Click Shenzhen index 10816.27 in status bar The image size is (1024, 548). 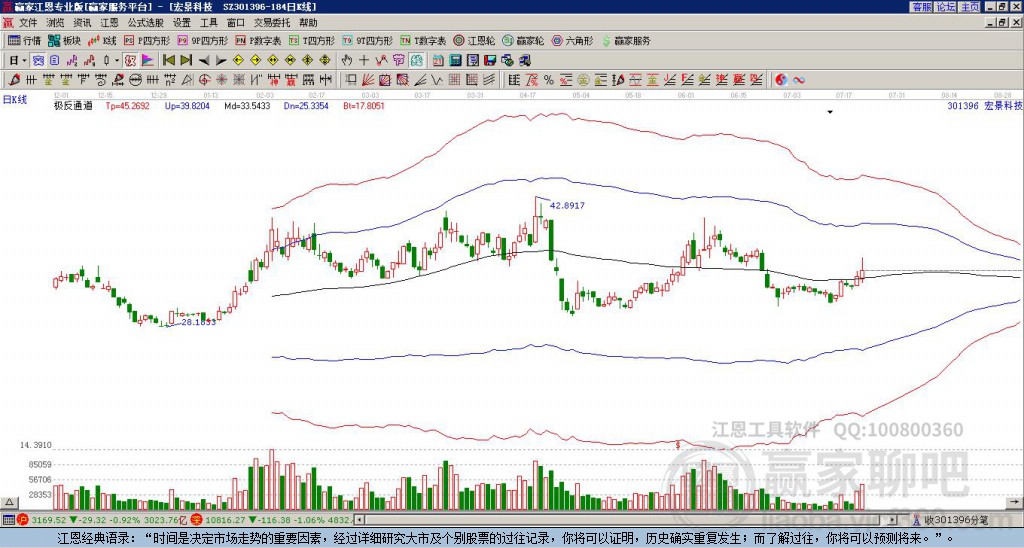[x=224, y=520]
